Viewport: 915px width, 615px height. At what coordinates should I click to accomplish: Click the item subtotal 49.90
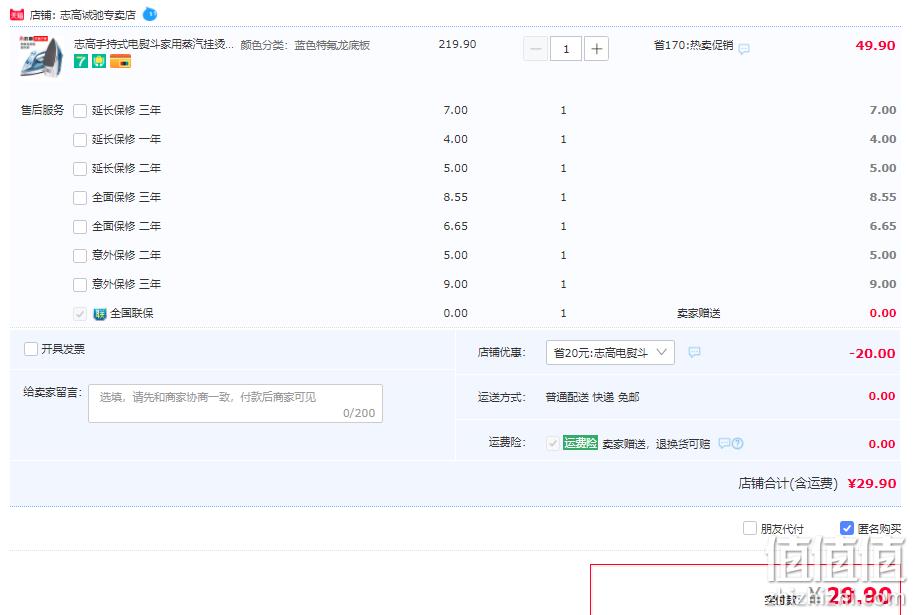coord(875,46)
